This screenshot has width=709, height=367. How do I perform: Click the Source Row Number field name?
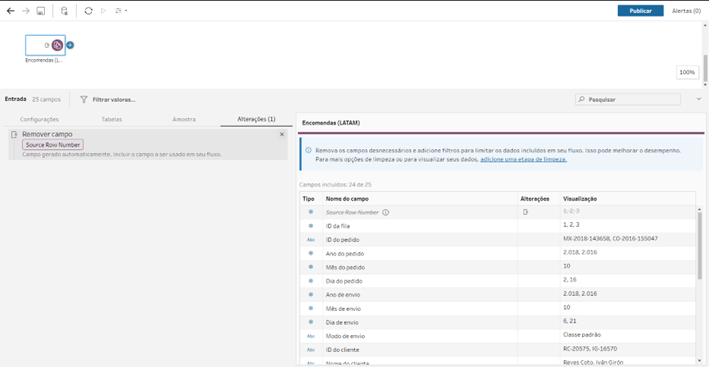click(x=352, y=212)
